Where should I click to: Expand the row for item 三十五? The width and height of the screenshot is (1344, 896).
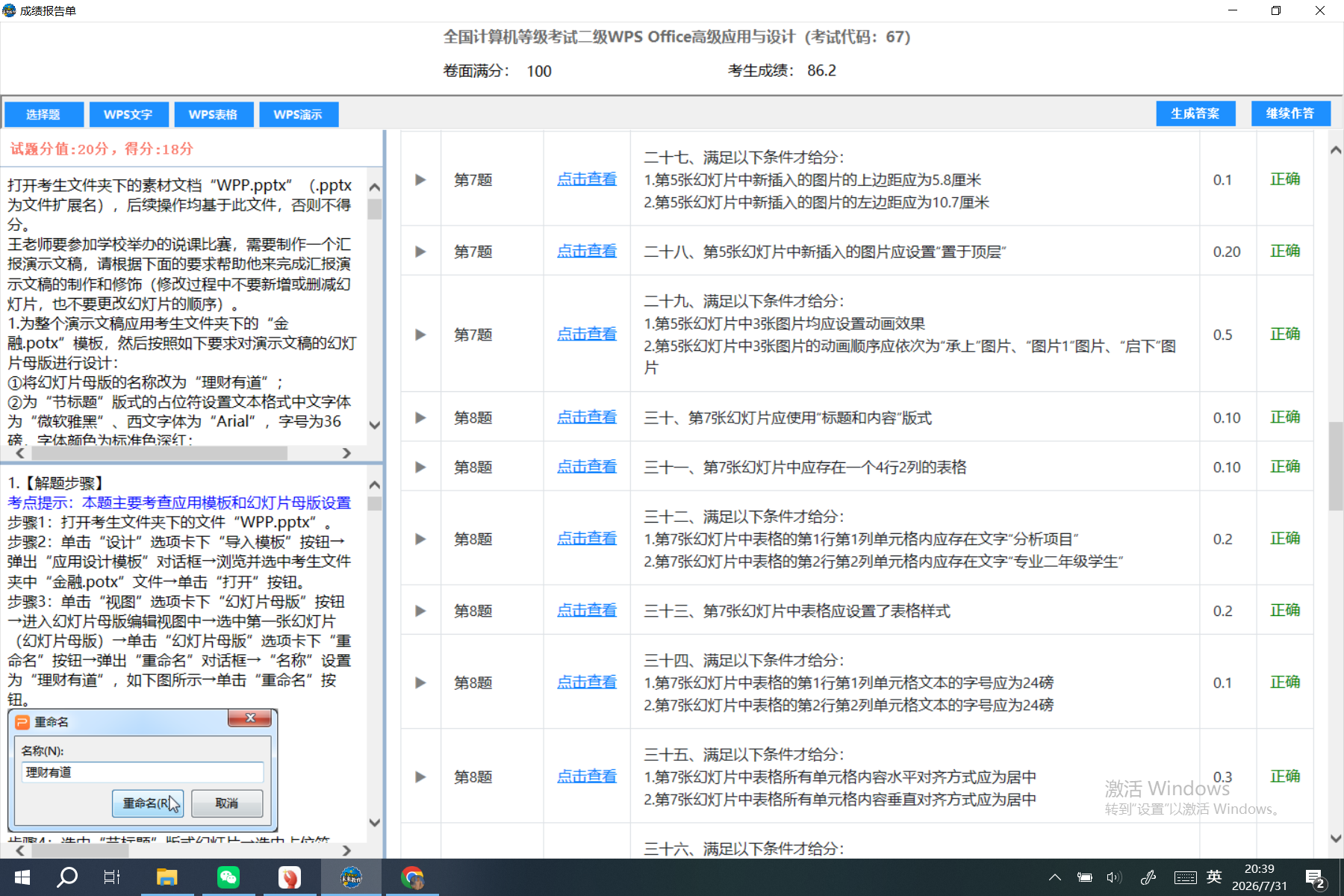coord(420,777)
